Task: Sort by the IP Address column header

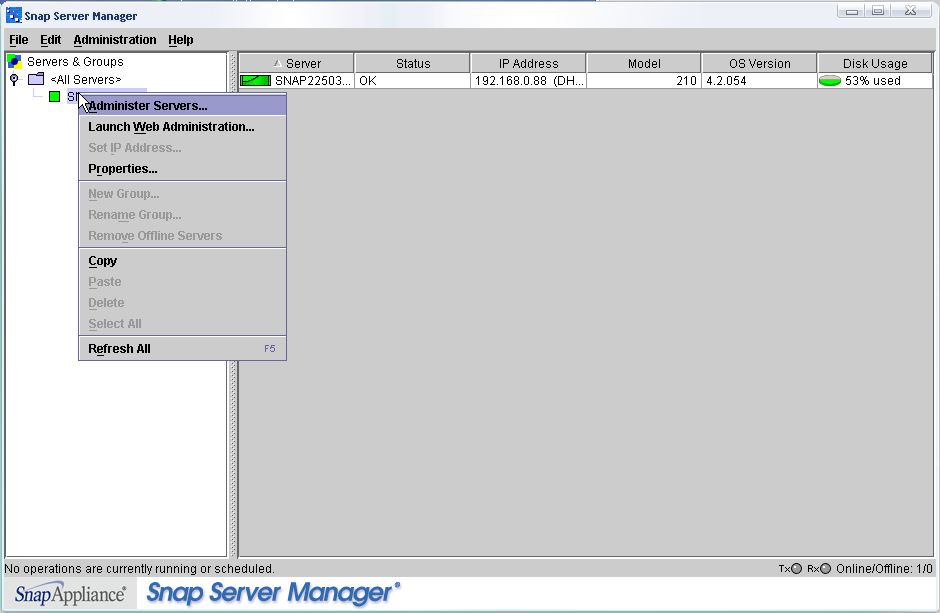Action: (528, 63)
